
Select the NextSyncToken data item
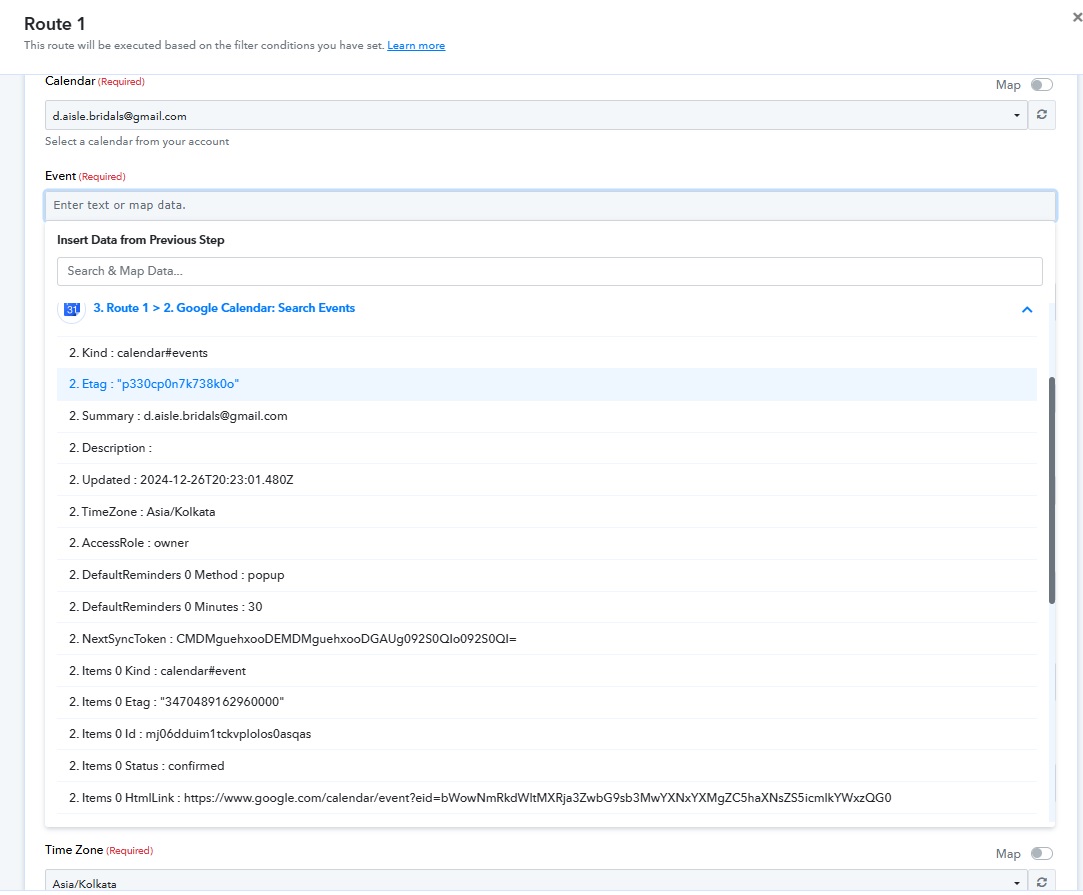pos(292,638)
